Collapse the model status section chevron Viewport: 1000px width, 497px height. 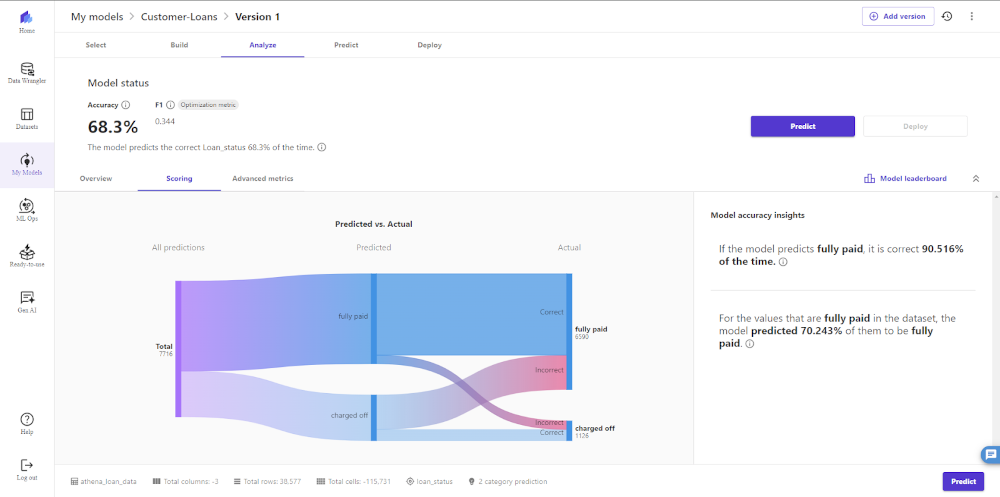[976, 179]
